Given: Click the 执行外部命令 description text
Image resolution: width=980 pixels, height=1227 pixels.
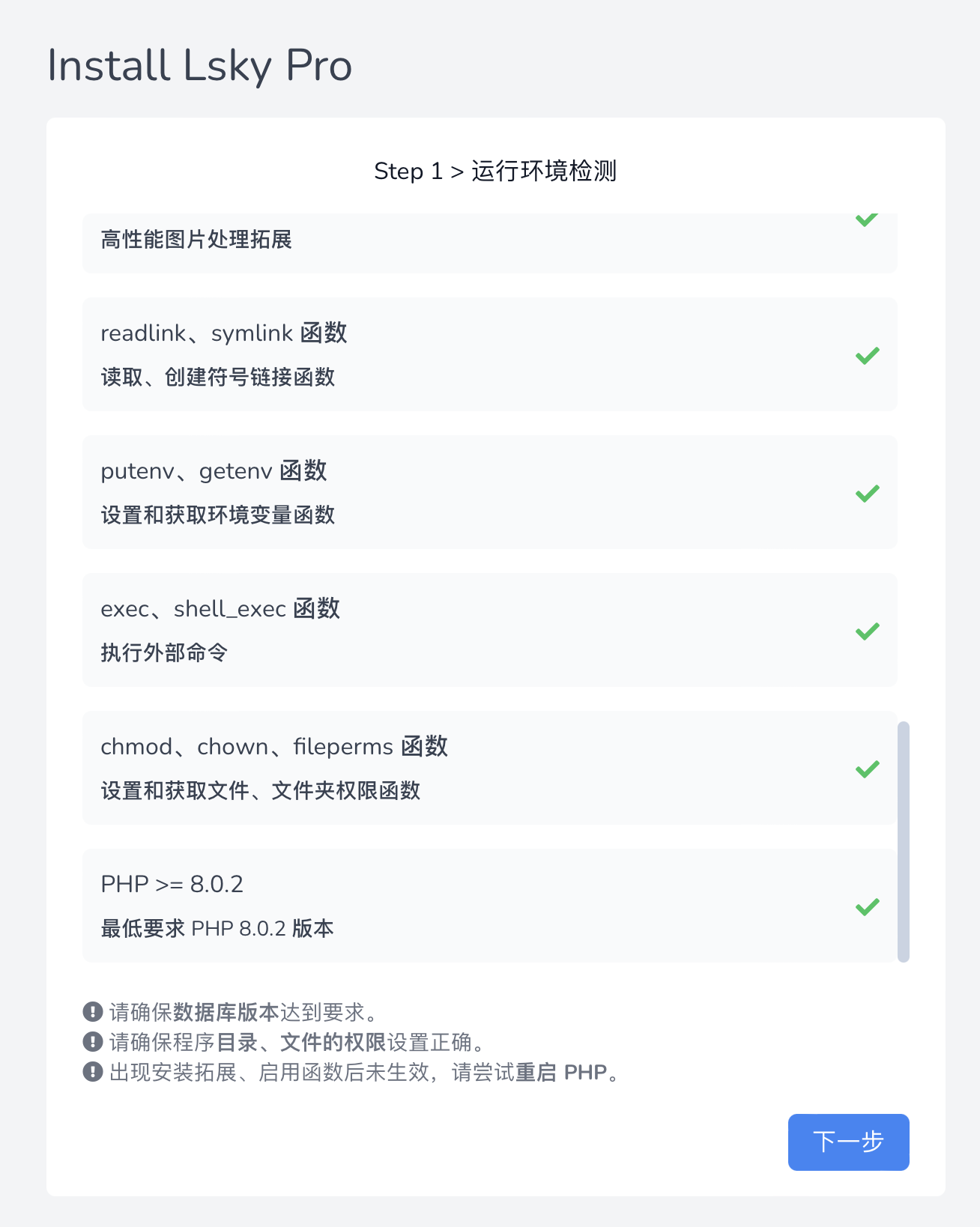Looking at the screenshot, I should (164, 652).
